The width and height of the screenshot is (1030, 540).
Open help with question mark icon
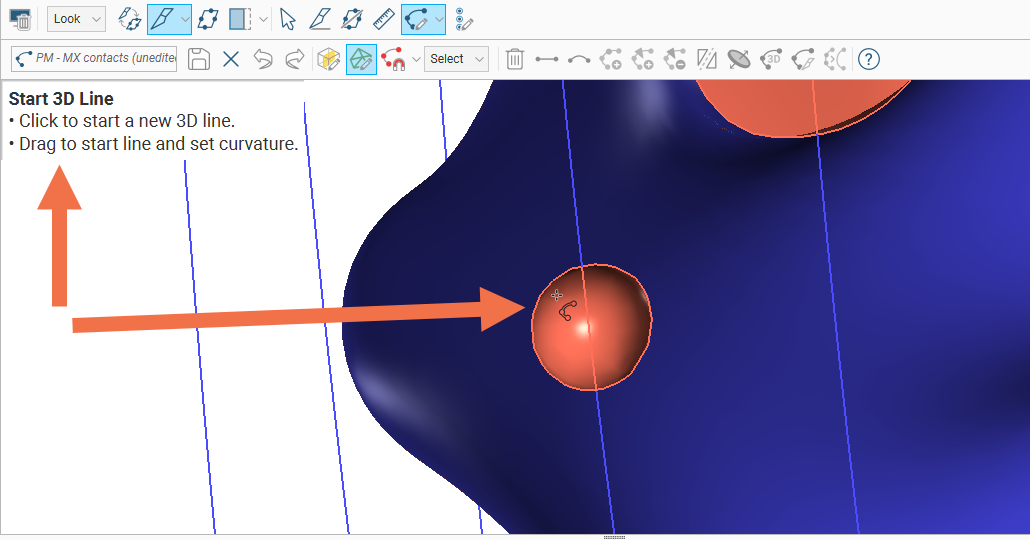coord(869,59)
